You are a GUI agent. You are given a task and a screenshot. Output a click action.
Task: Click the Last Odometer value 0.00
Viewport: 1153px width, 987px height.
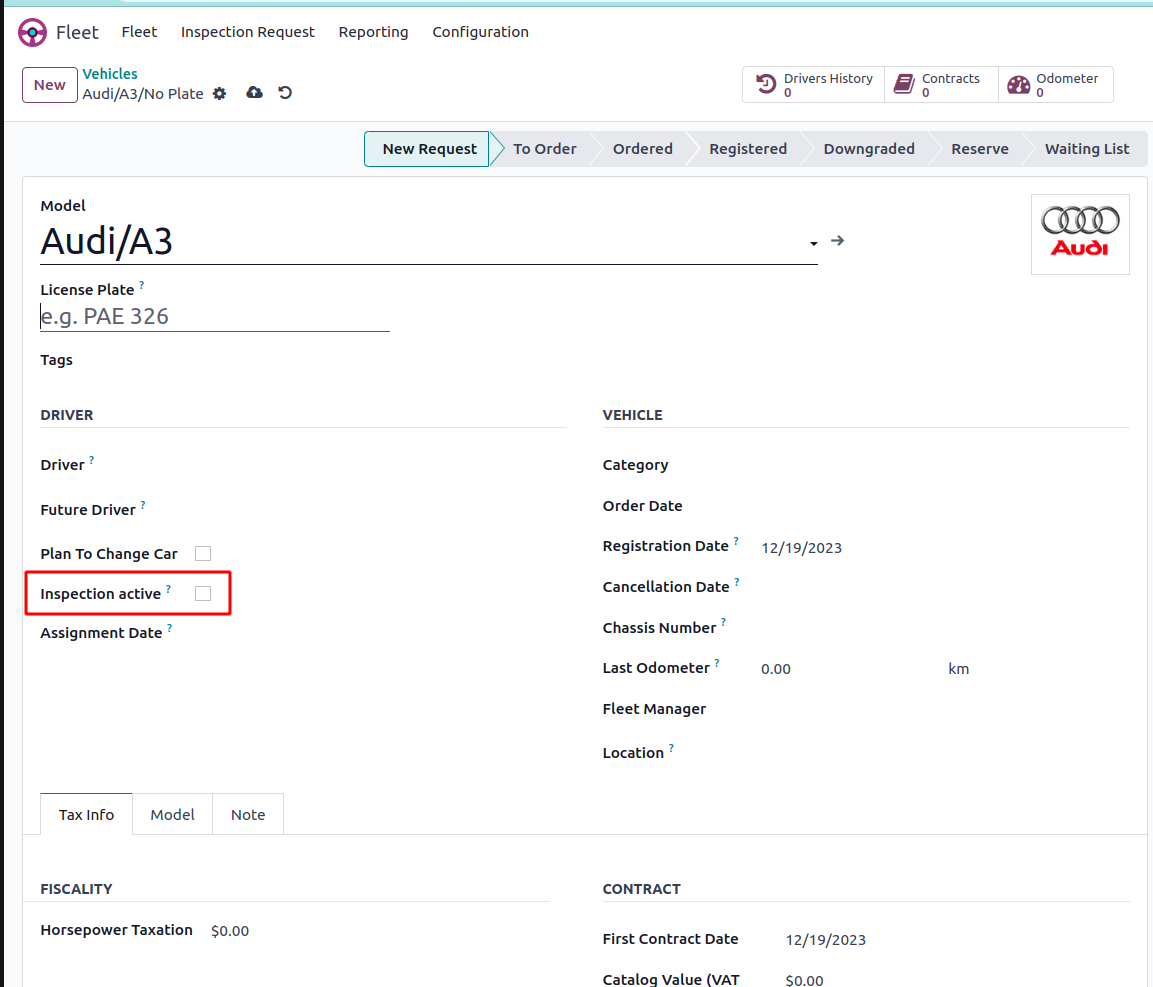[776, 669]
